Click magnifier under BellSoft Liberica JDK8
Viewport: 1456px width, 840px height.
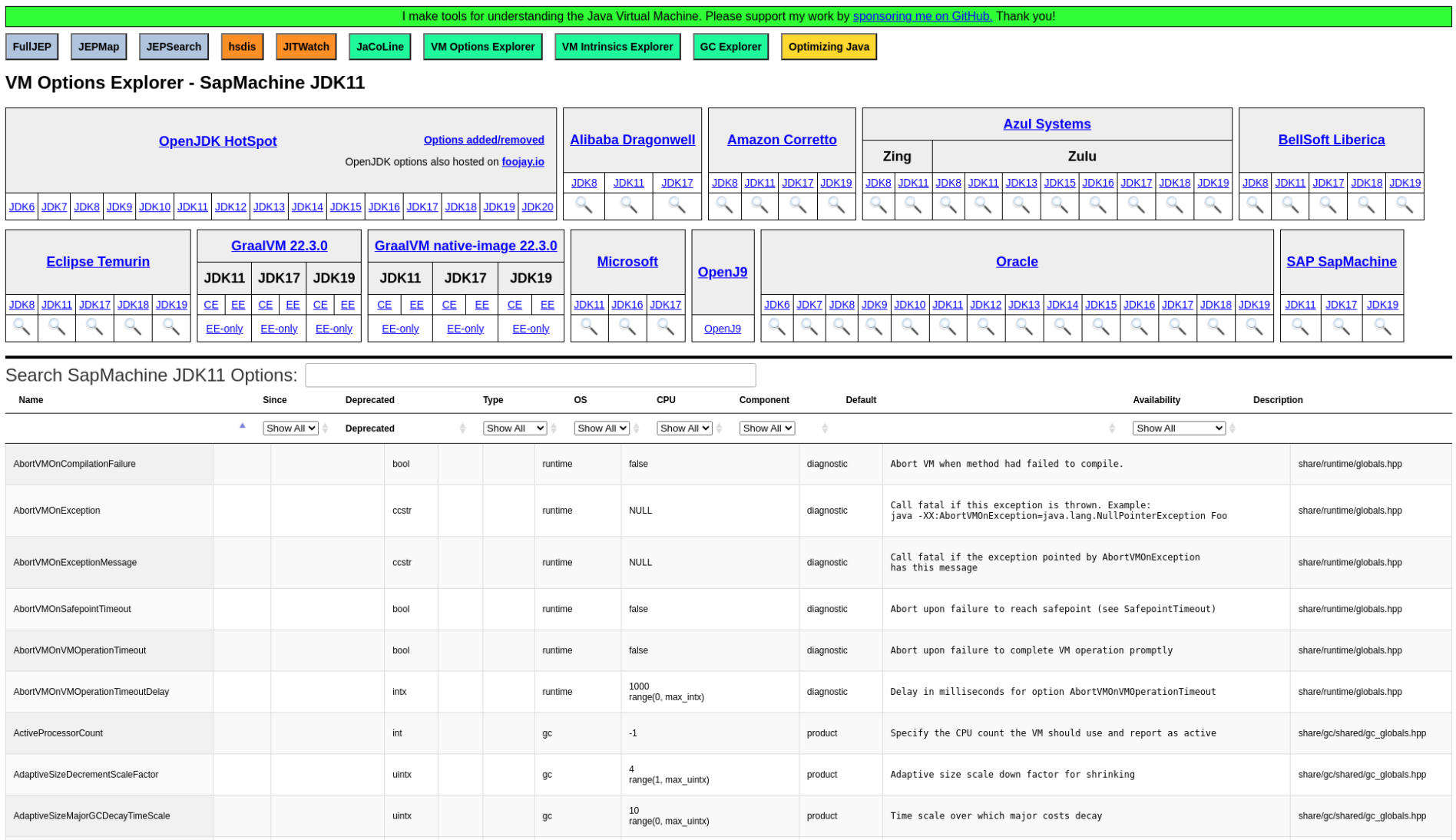pyautogui.click(x=1255, y=205)
